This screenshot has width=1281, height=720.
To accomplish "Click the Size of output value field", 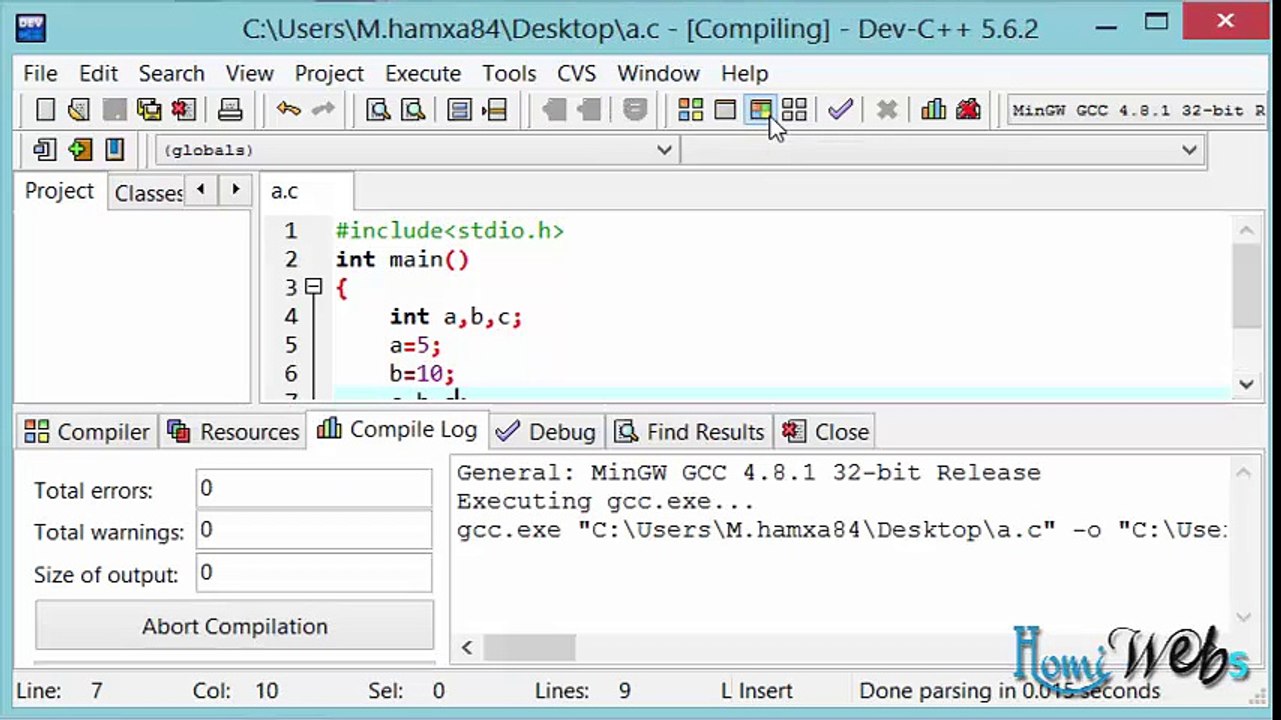I will (314, 573).
